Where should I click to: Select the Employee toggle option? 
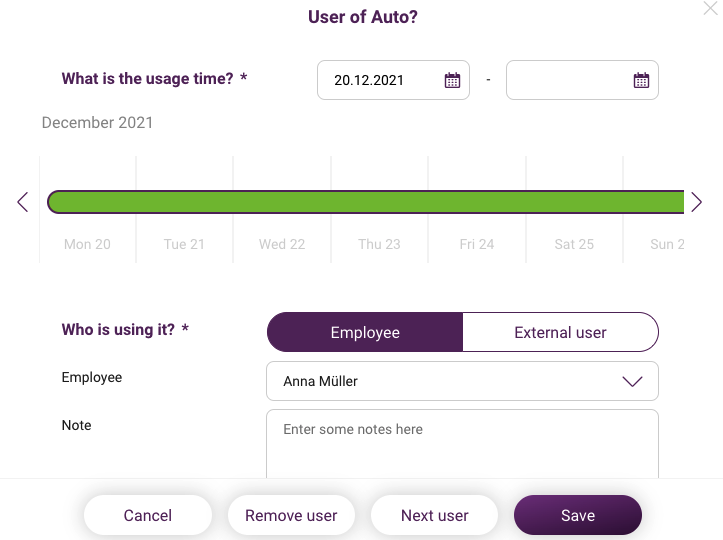click(365, 332)
